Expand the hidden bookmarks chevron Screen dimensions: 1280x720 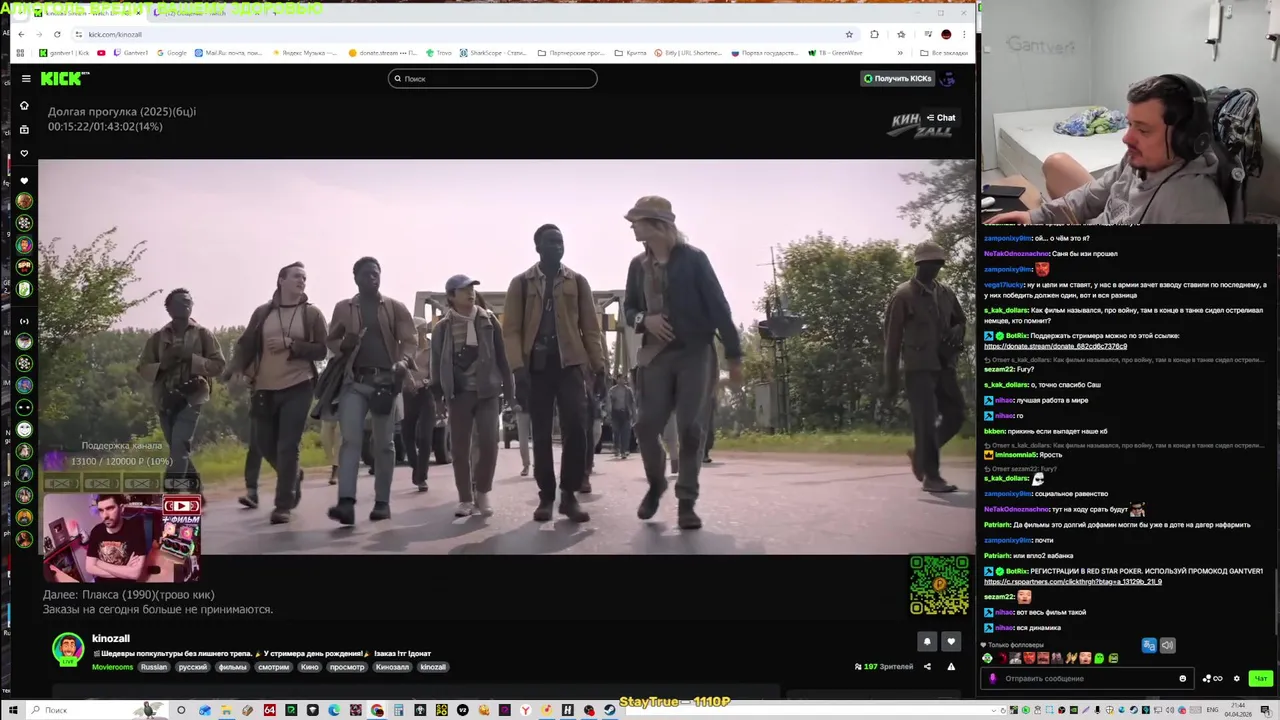[900, 53]
